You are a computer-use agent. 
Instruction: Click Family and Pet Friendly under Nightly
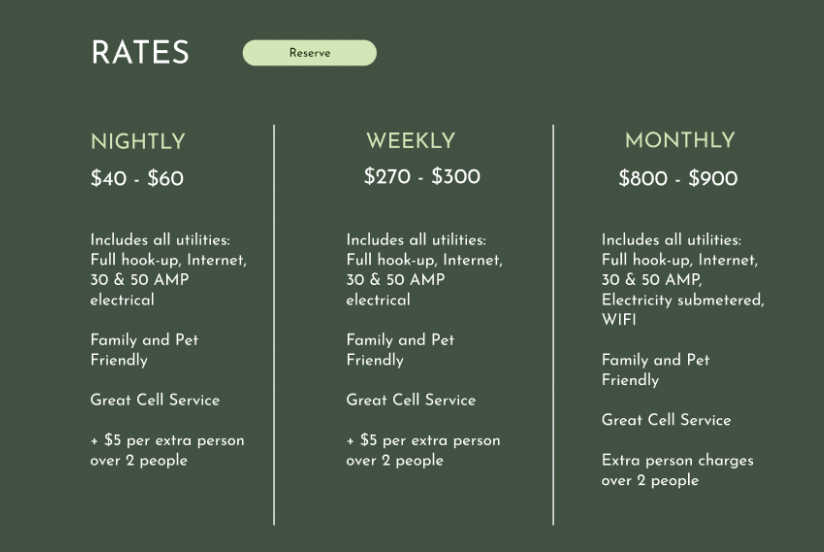click(x=144, y=350)
